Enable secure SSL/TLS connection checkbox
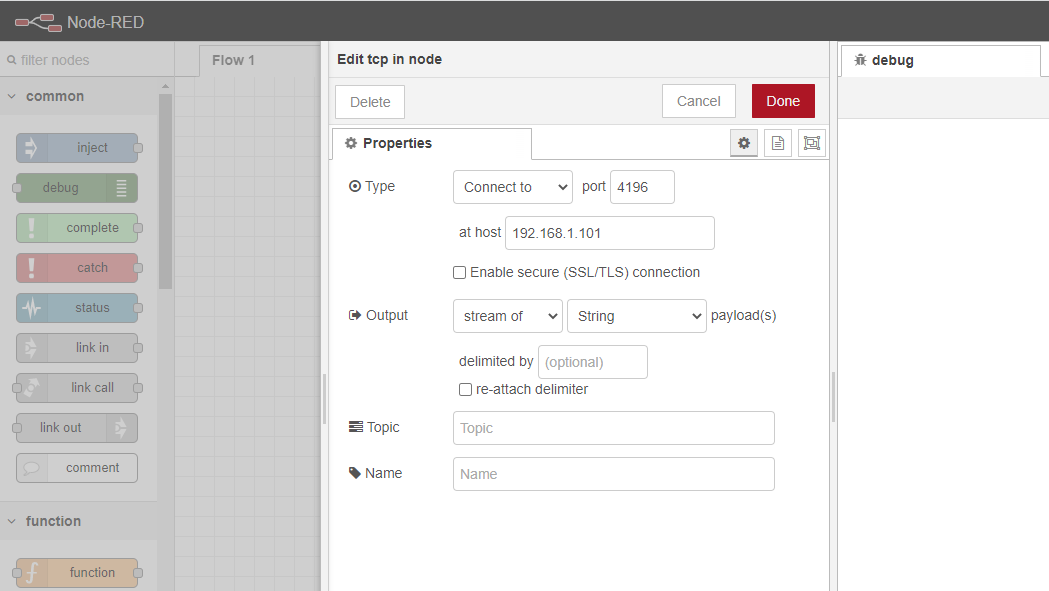This screenshot has width=1049, height=591. pos(460,272)
